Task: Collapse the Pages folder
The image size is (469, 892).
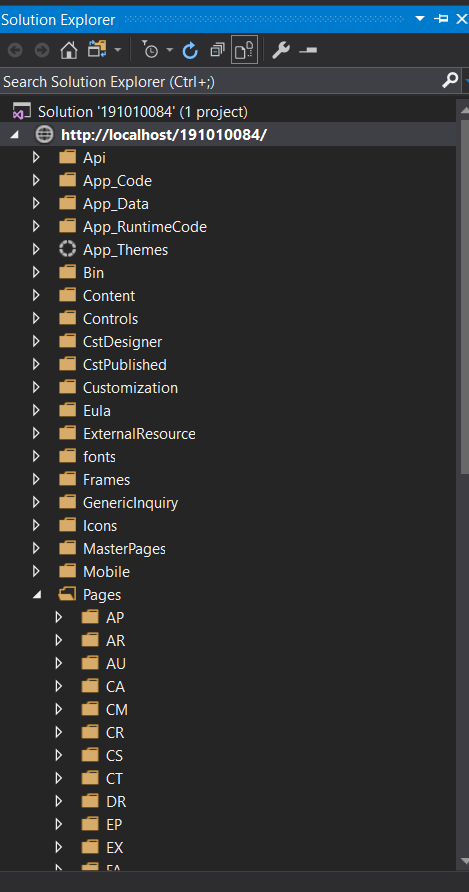Action: tap(36, 595)
